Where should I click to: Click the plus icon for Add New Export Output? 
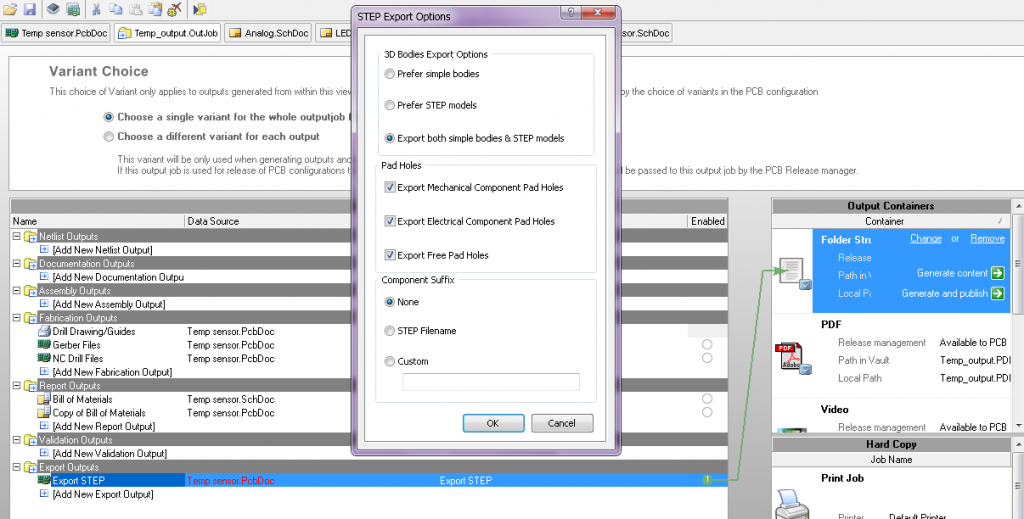click(44, 494)
